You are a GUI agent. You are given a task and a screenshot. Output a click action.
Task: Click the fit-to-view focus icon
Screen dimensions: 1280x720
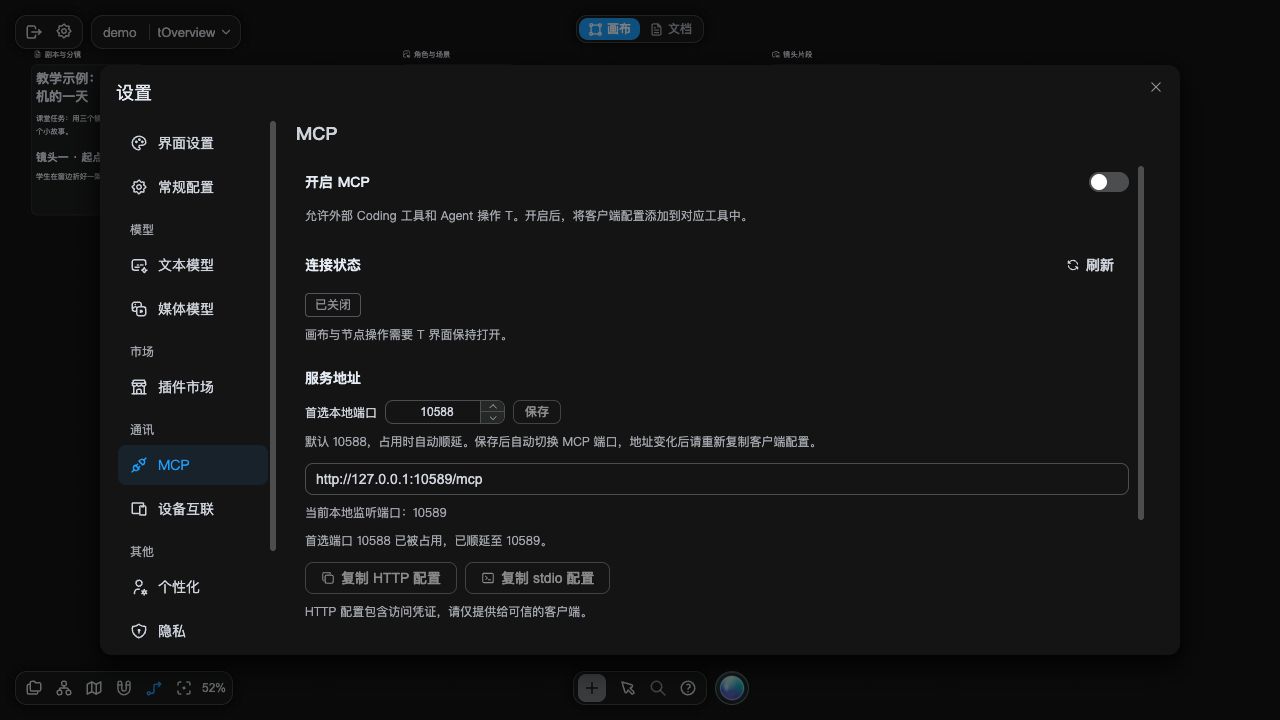[184, 688]
